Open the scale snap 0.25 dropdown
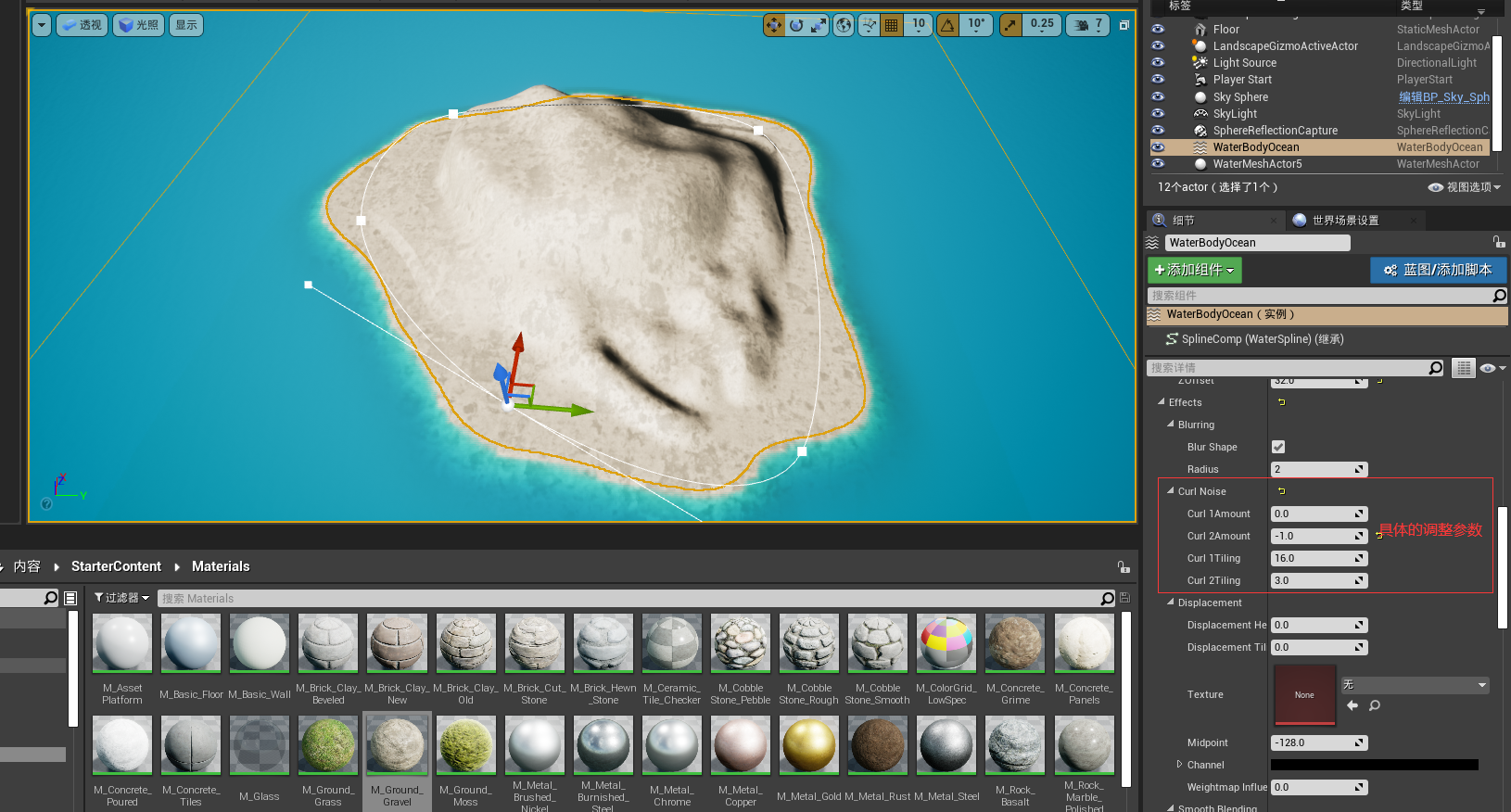Screen dimensions: 1511x812 tap(1042, 25)
